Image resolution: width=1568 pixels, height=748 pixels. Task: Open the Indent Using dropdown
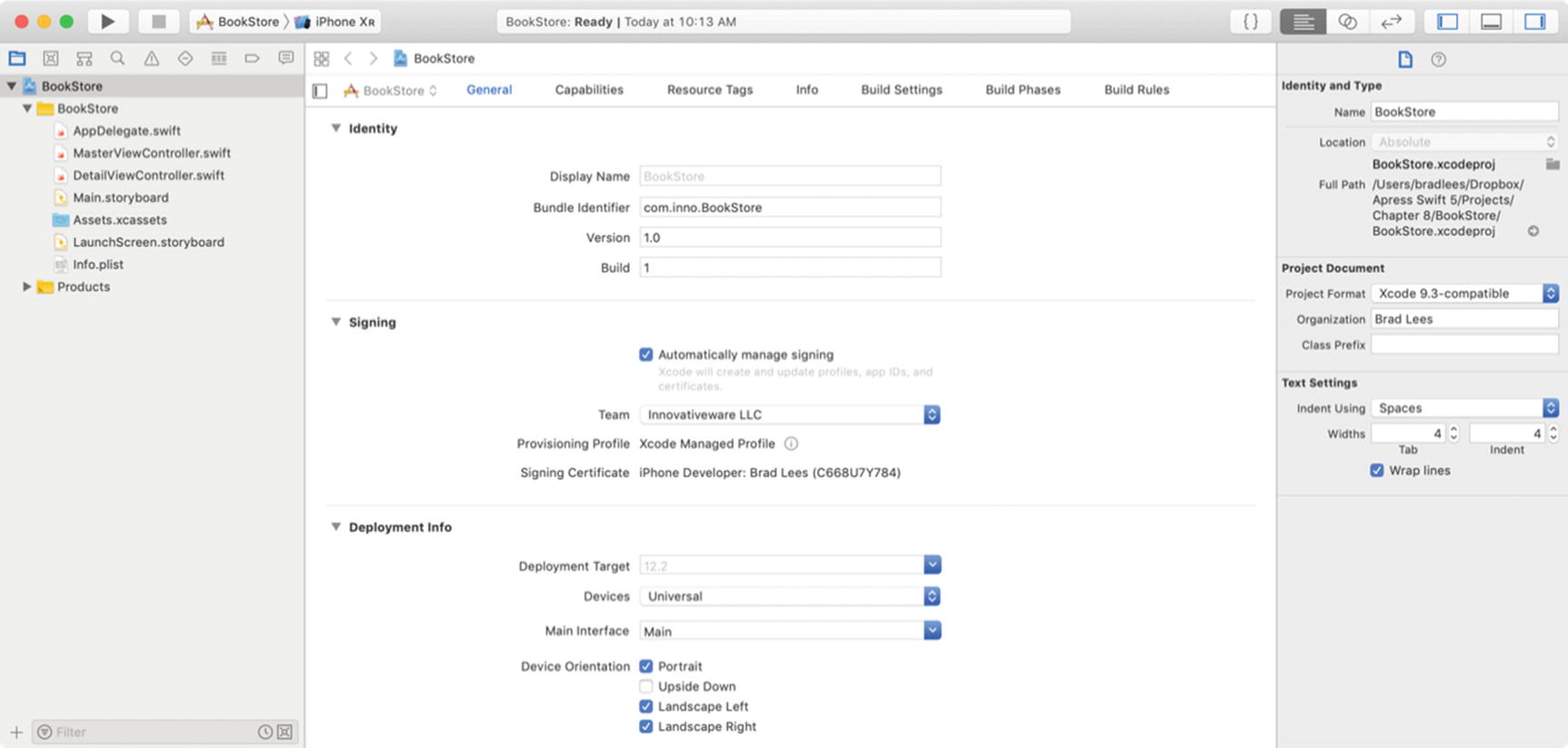[x=1465, y=408]
